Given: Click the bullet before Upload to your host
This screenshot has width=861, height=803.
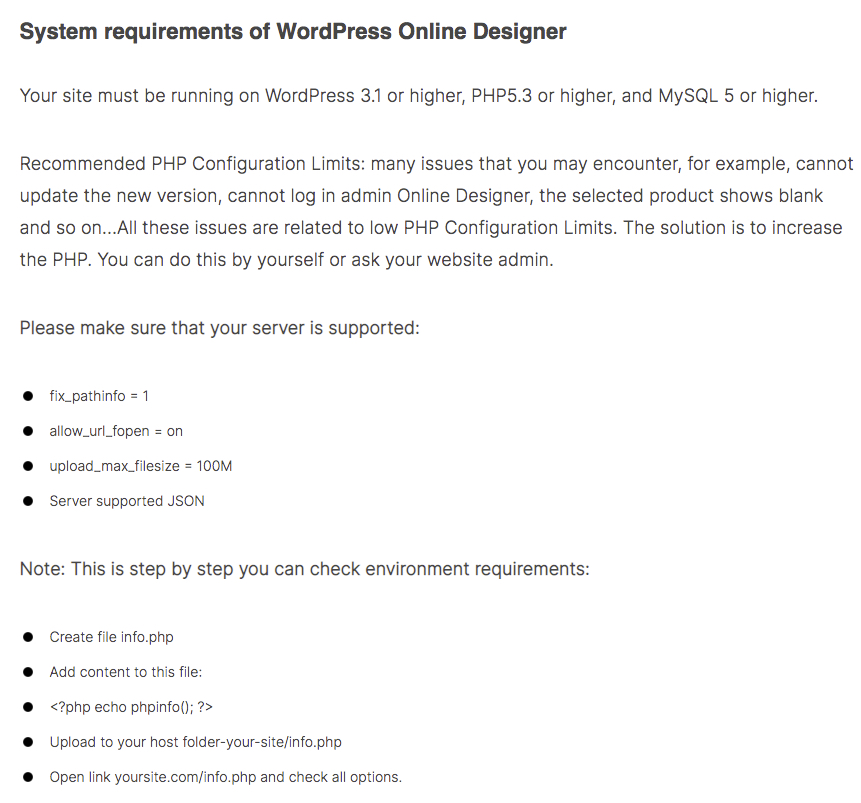Looking at the screenshot, I should click(28, 743).
